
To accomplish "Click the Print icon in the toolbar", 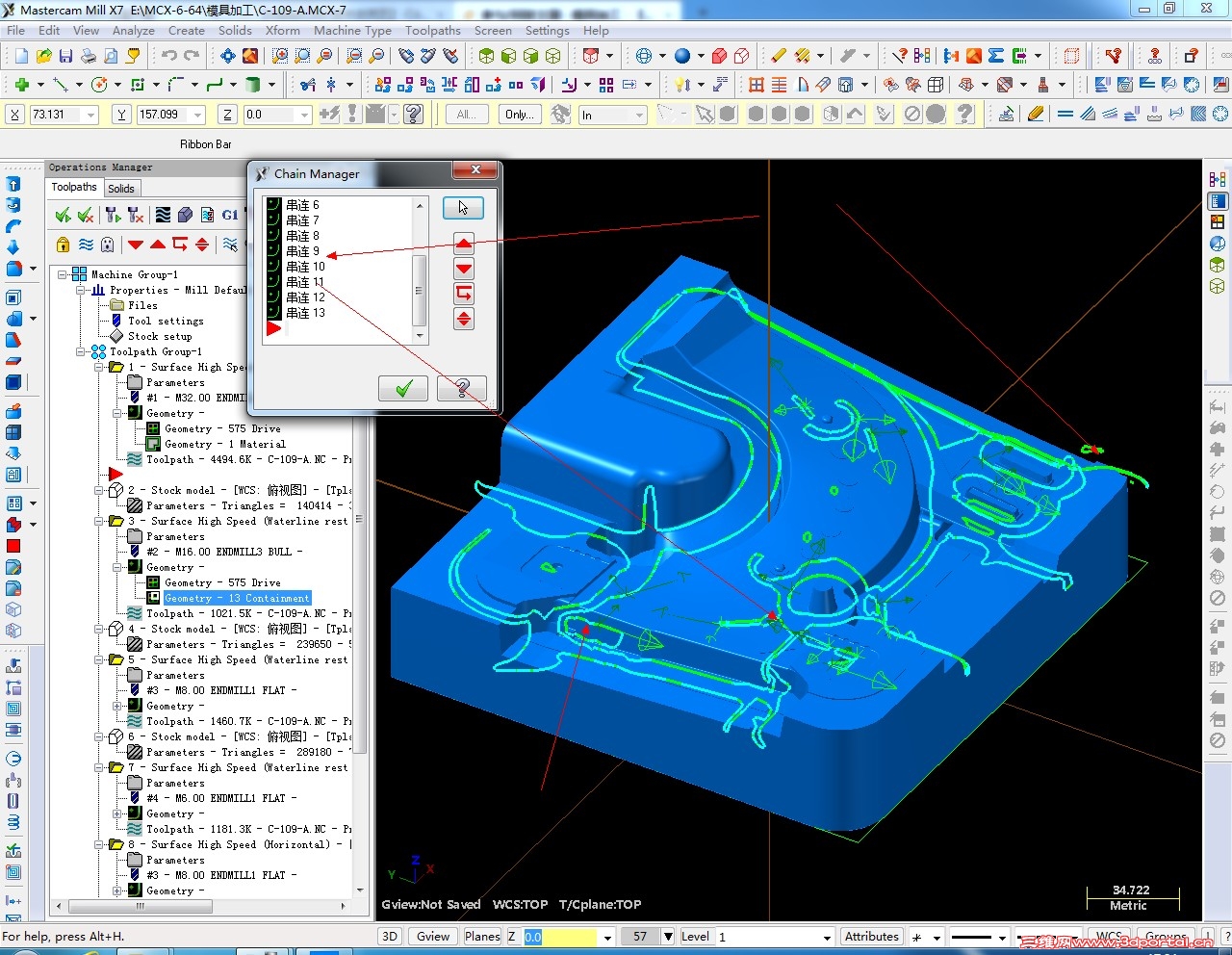I will (89, 56).
